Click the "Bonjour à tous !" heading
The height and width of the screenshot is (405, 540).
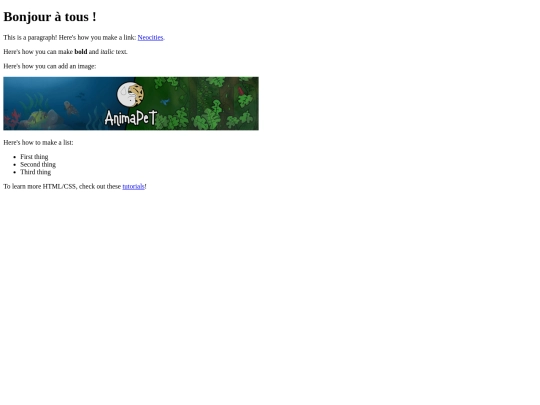(x=50, y=17)
